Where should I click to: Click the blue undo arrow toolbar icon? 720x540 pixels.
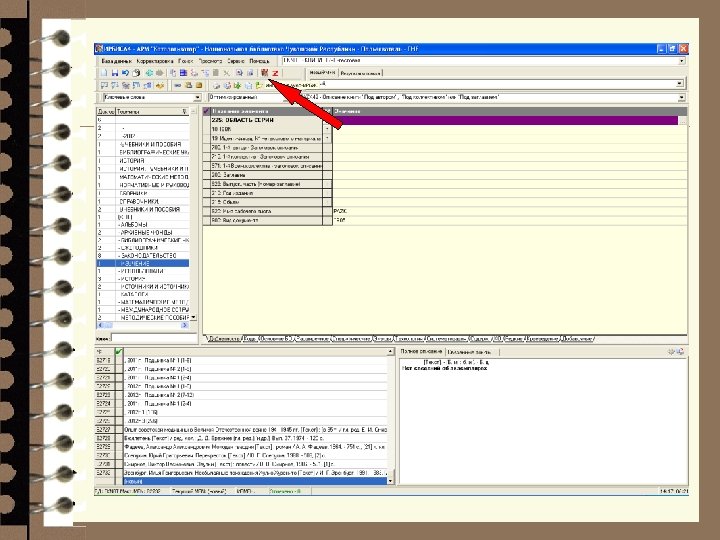(125, 73)
